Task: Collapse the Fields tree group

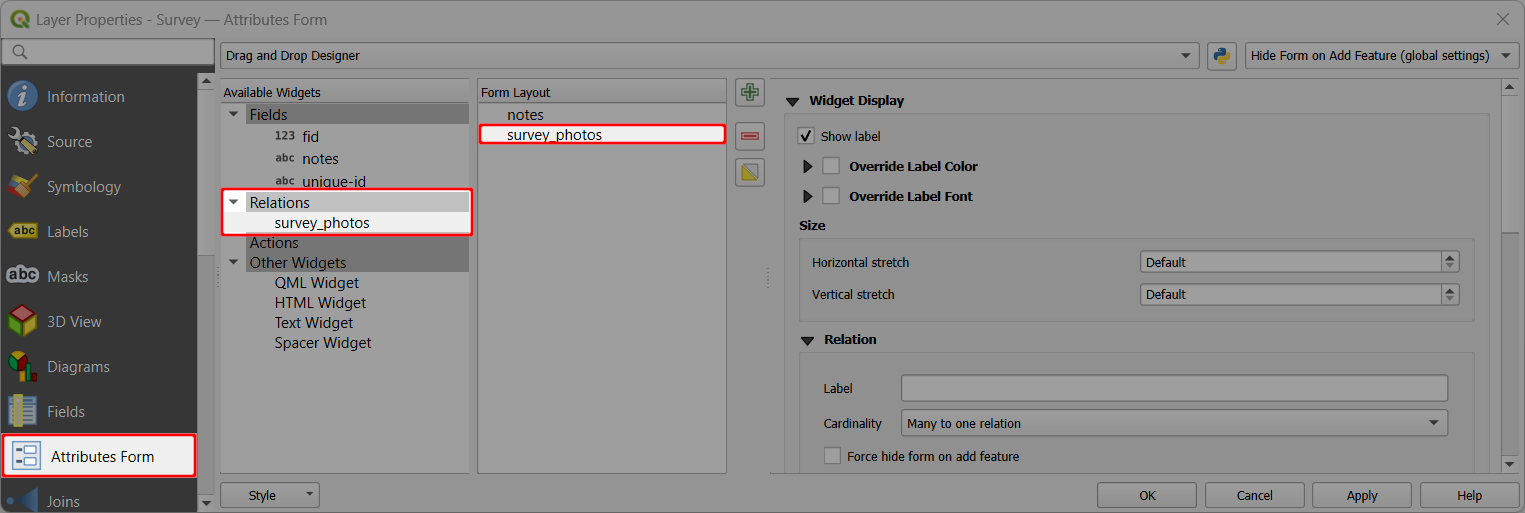Action: pos(233,115)
